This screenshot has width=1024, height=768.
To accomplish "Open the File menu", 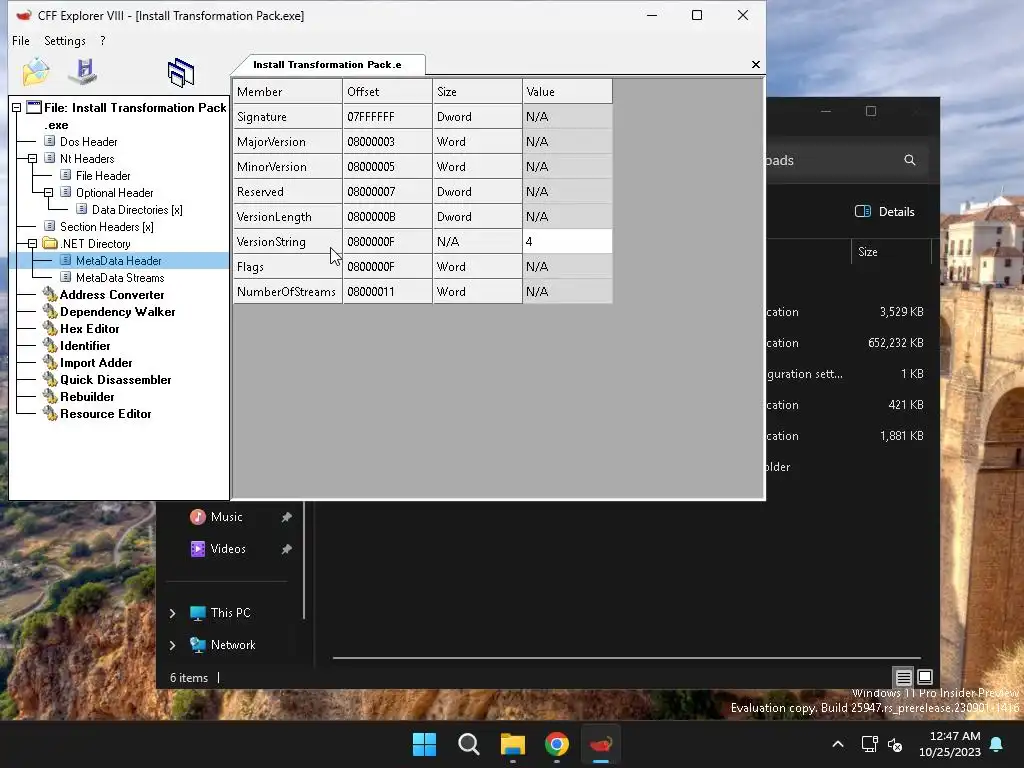I will tap(21, 40).
